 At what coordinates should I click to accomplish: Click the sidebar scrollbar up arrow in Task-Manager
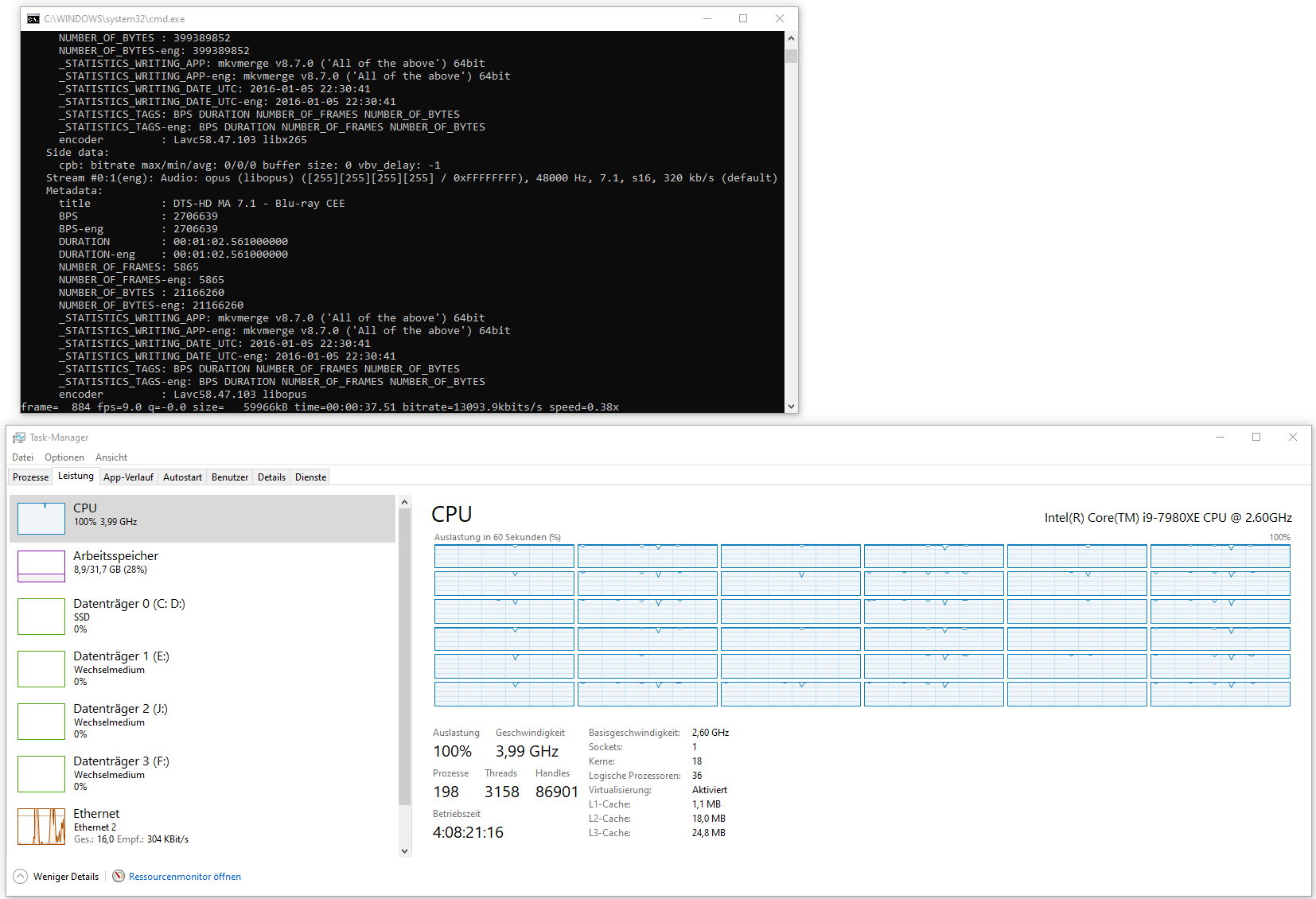point(404,502)
